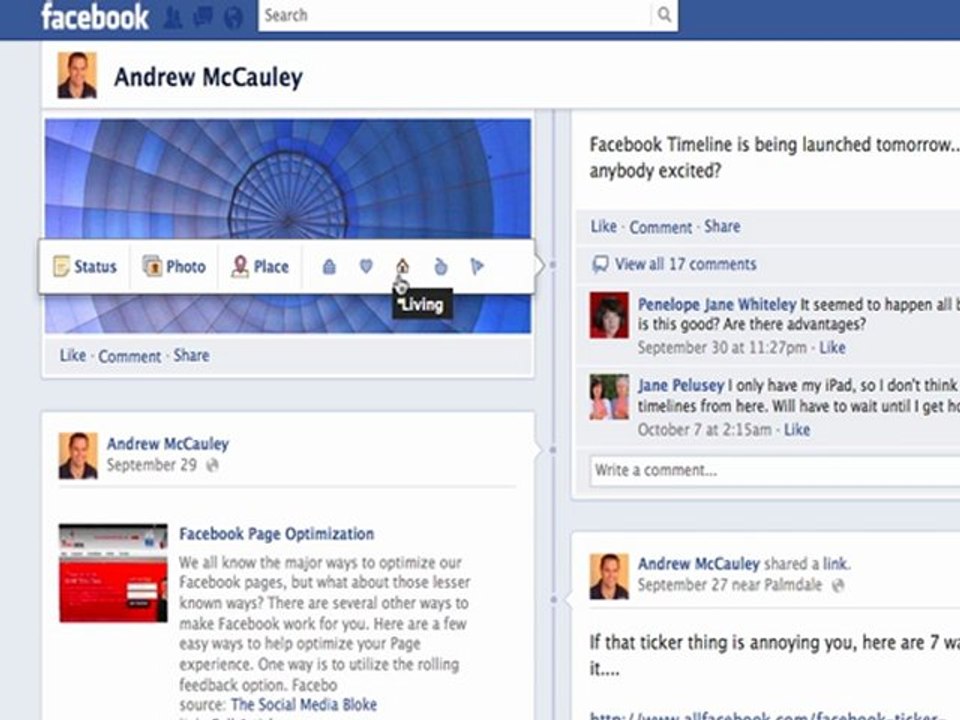Viewport: 960px width, 720px height.
Task: Open Palmdale location link
Action: [x=793, y=585]
